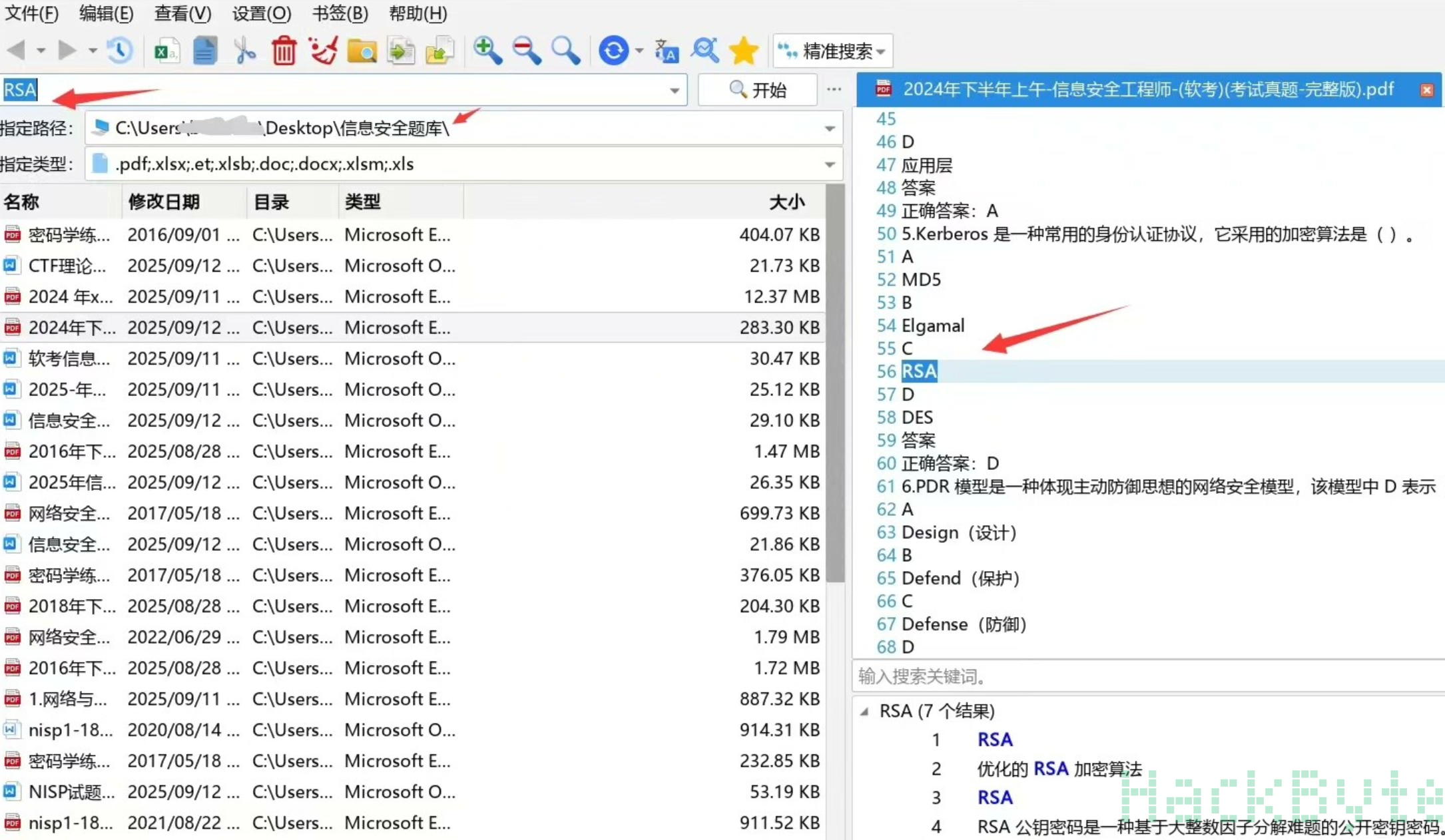This screenshot has width=1445, height=840.
Task: Select the 2024年下半年 PDF preview tab
Action: click(x=1148, y=90)
